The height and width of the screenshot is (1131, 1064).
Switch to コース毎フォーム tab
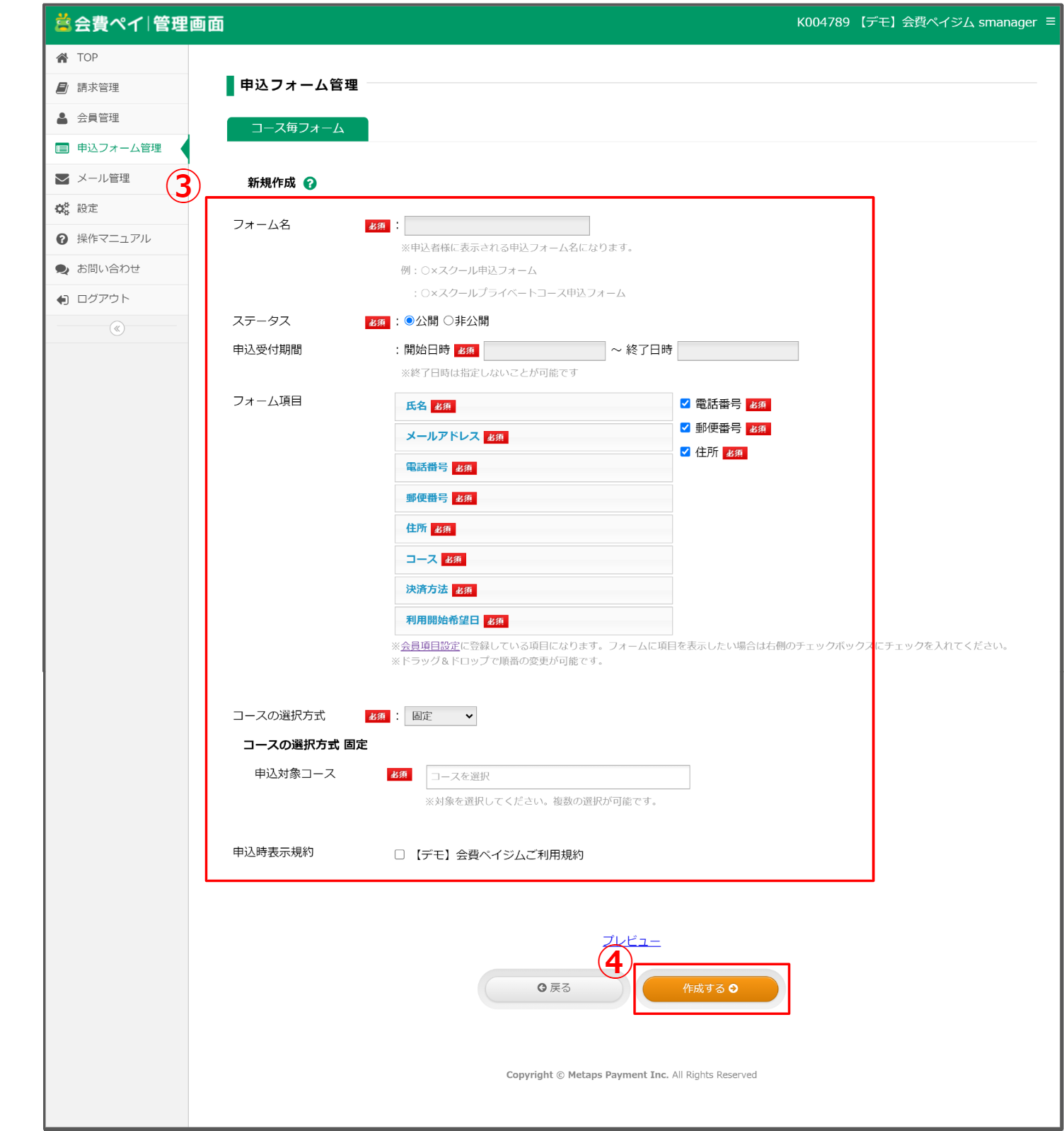click(298, 129)
